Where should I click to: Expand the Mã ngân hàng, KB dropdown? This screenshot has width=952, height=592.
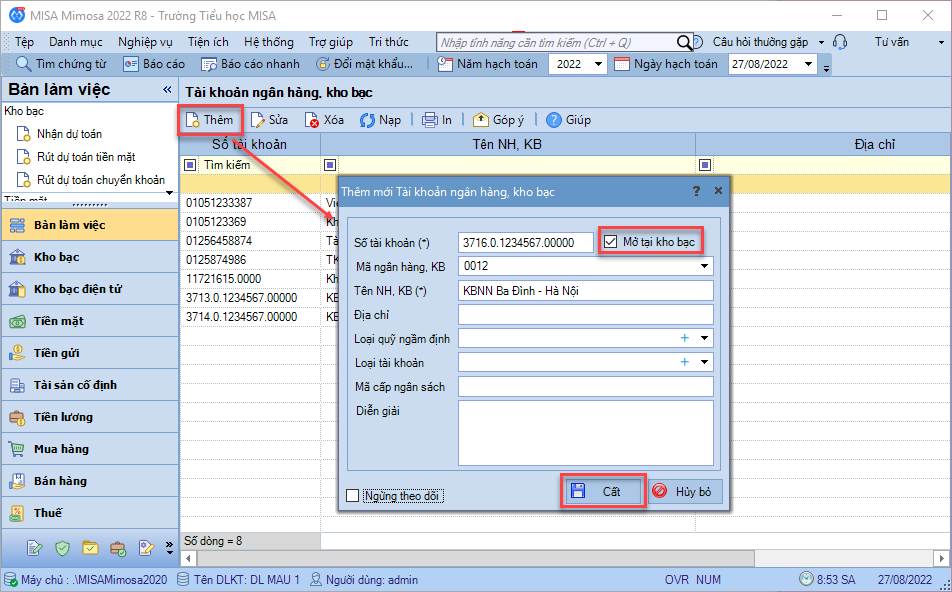[705, 267]
